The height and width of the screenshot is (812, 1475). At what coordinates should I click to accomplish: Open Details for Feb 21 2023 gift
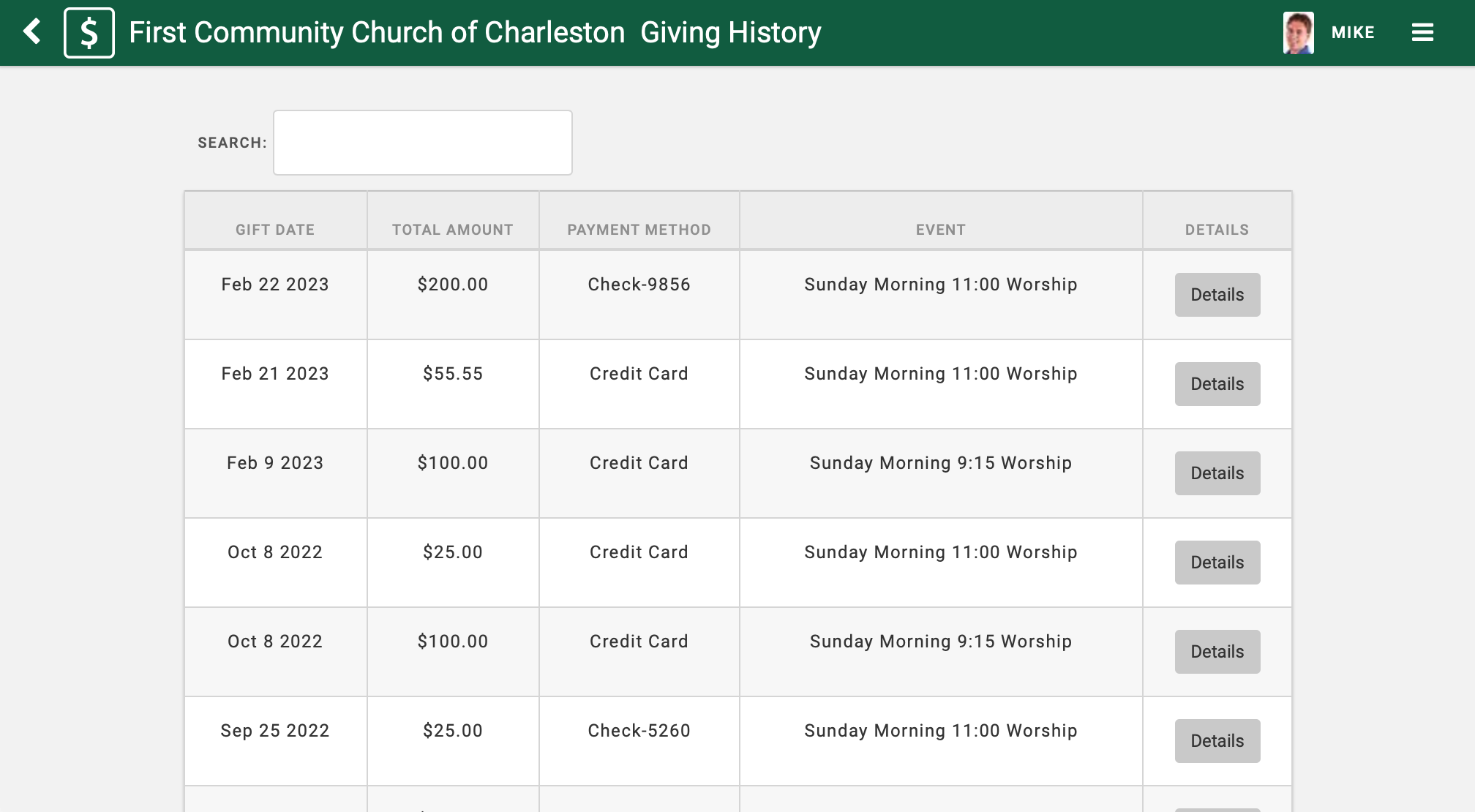pos(1217,384)
